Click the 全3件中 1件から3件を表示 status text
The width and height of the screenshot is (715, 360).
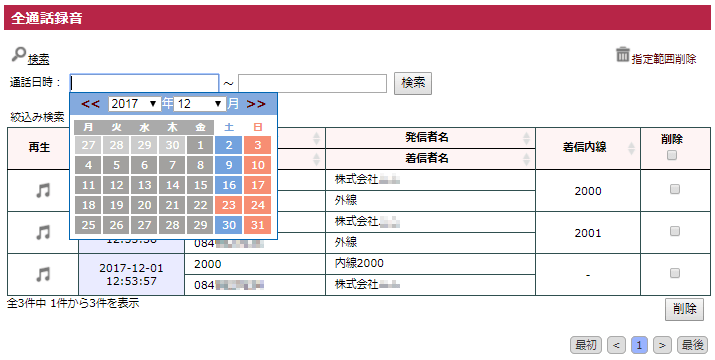tap(73, 303)
